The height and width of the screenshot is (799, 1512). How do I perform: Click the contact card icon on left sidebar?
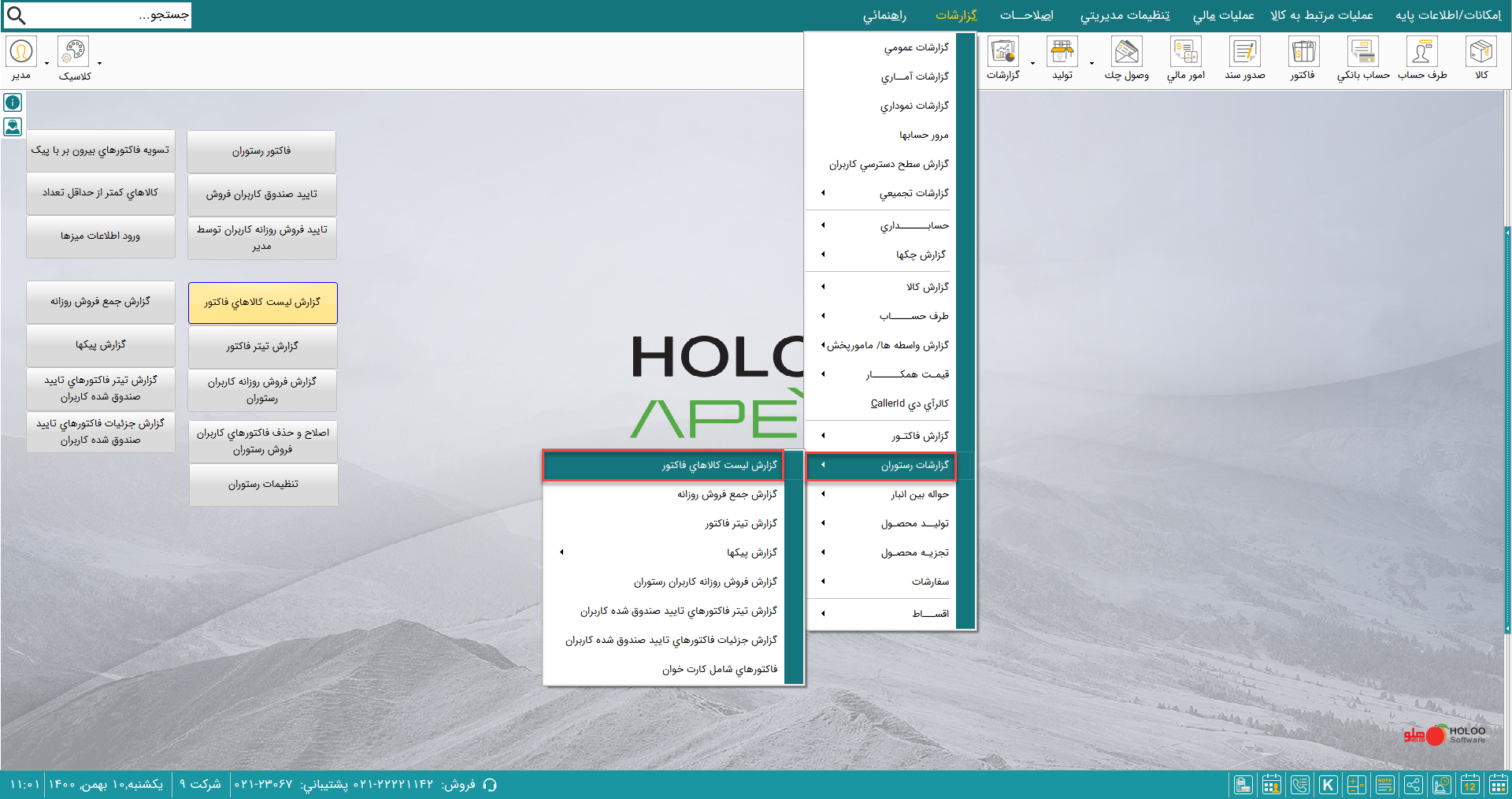[x=13, y=126]
